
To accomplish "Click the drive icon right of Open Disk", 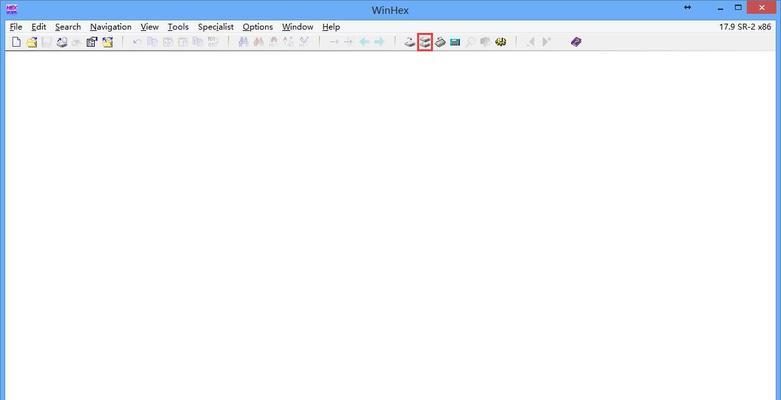I will pos(440,42).
